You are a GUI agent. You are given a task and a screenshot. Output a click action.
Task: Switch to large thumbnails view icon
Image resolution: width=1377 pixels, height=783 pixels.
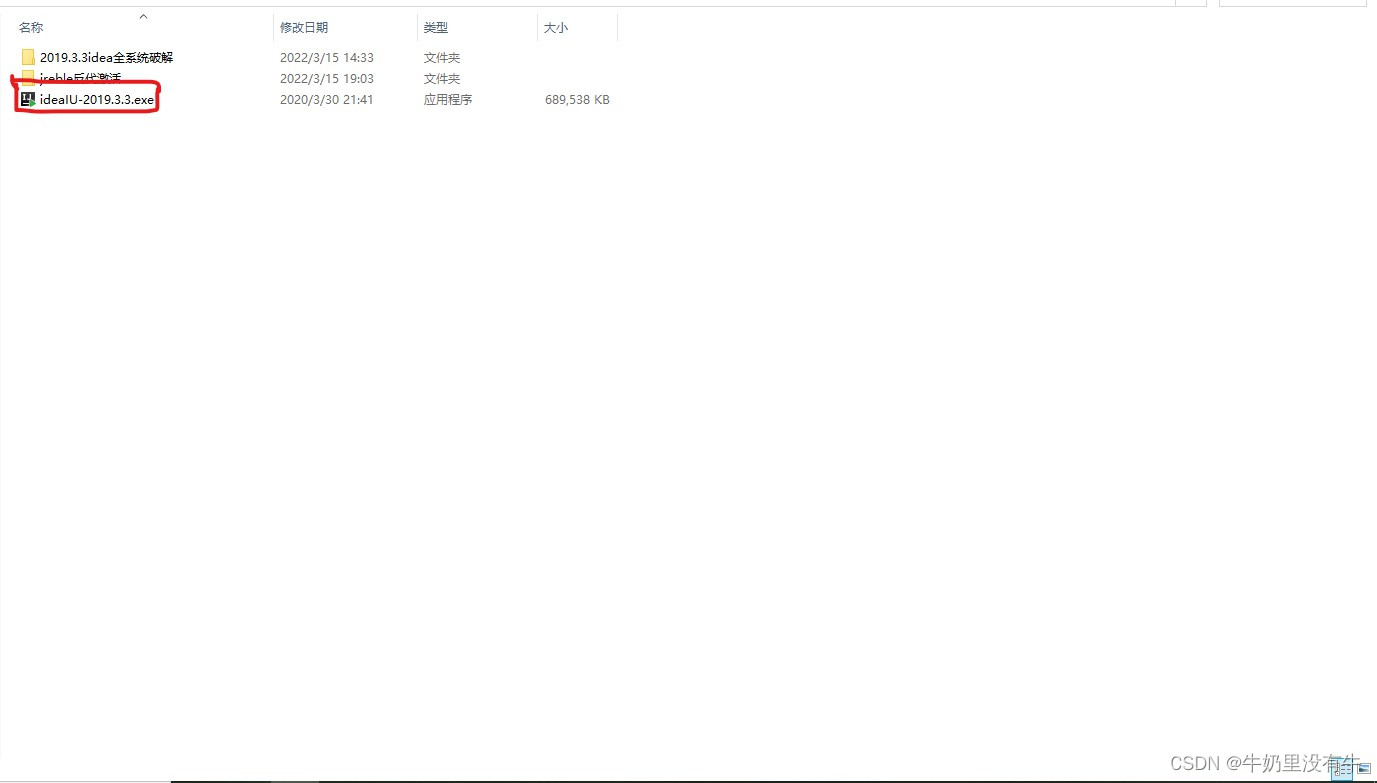point(1364,769)
